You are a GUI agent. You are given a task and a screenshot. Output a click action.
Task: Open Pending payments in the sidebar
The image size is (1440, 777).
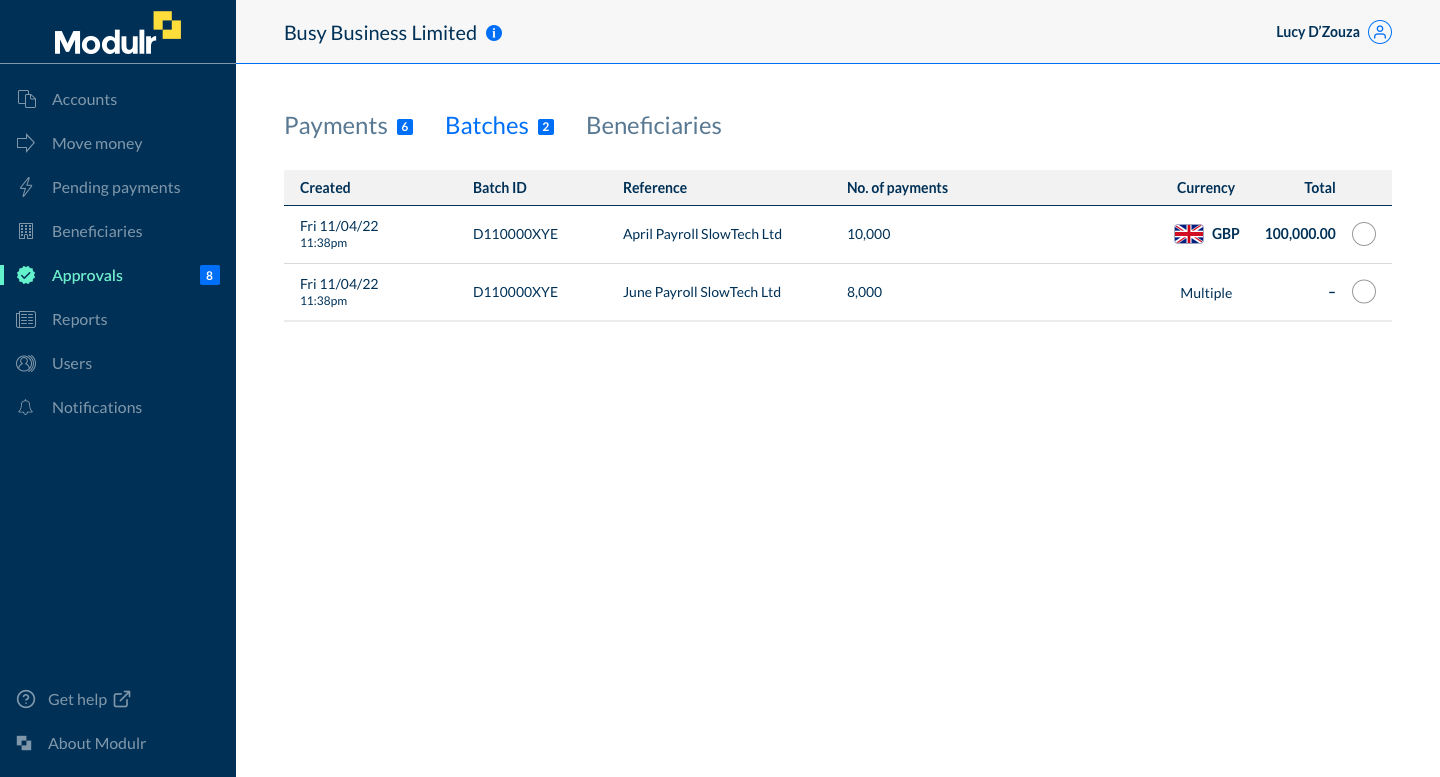point(118,187)
